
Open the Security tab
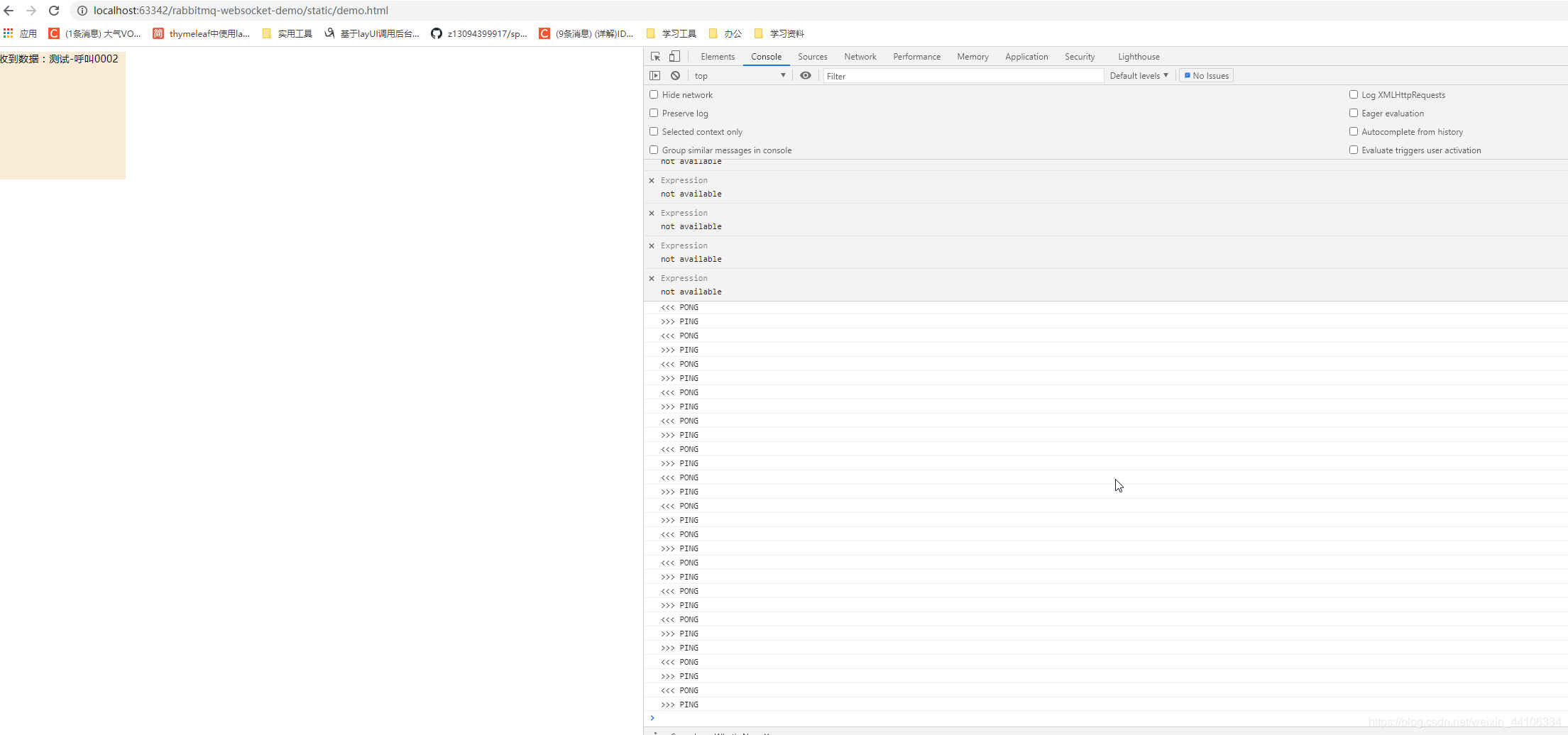point(1080,57)
